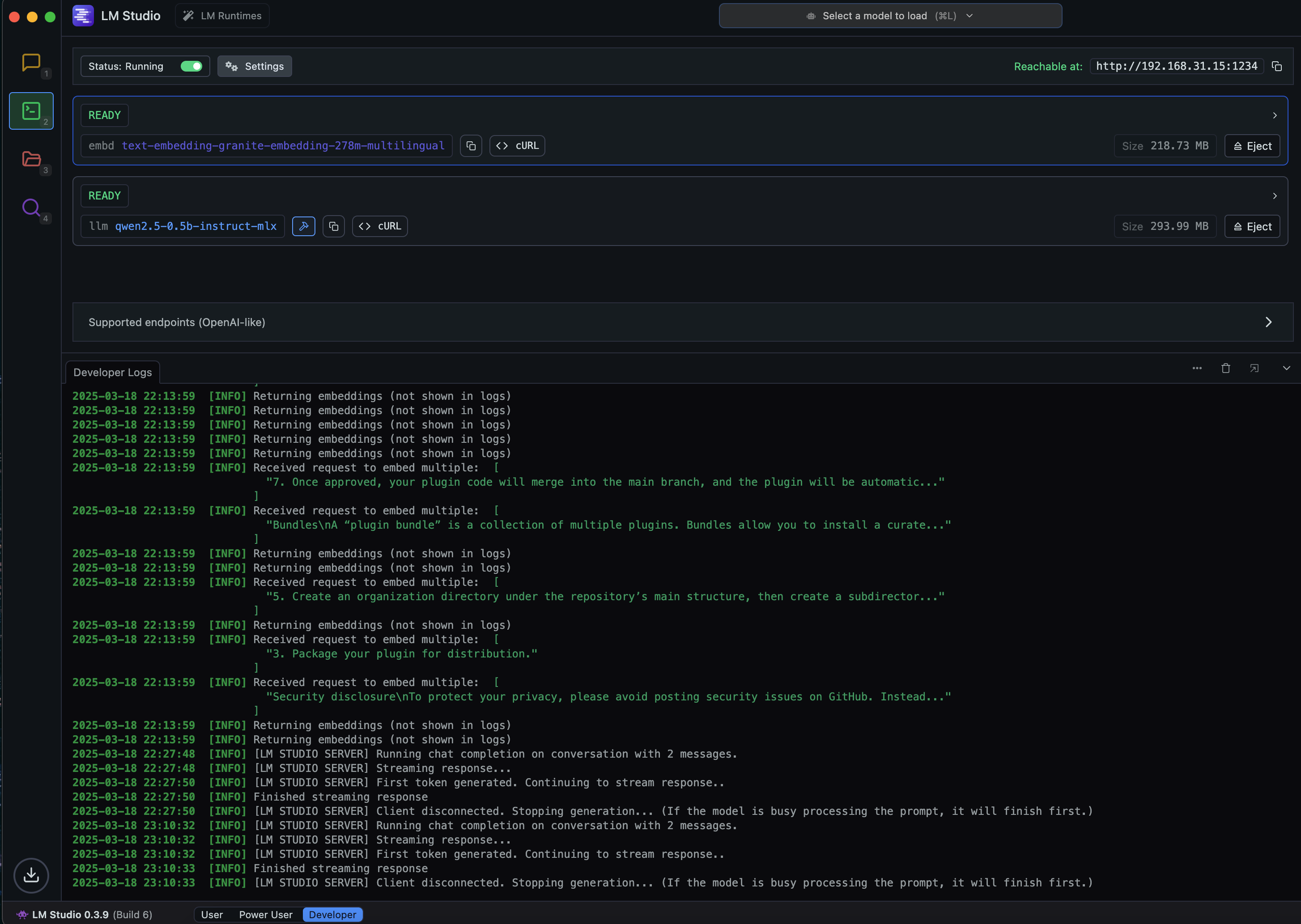Pop out the developer logs panel
The width and height of the screenshot is (1301, 924).
pyautogui.click(x=1254, y=368)
